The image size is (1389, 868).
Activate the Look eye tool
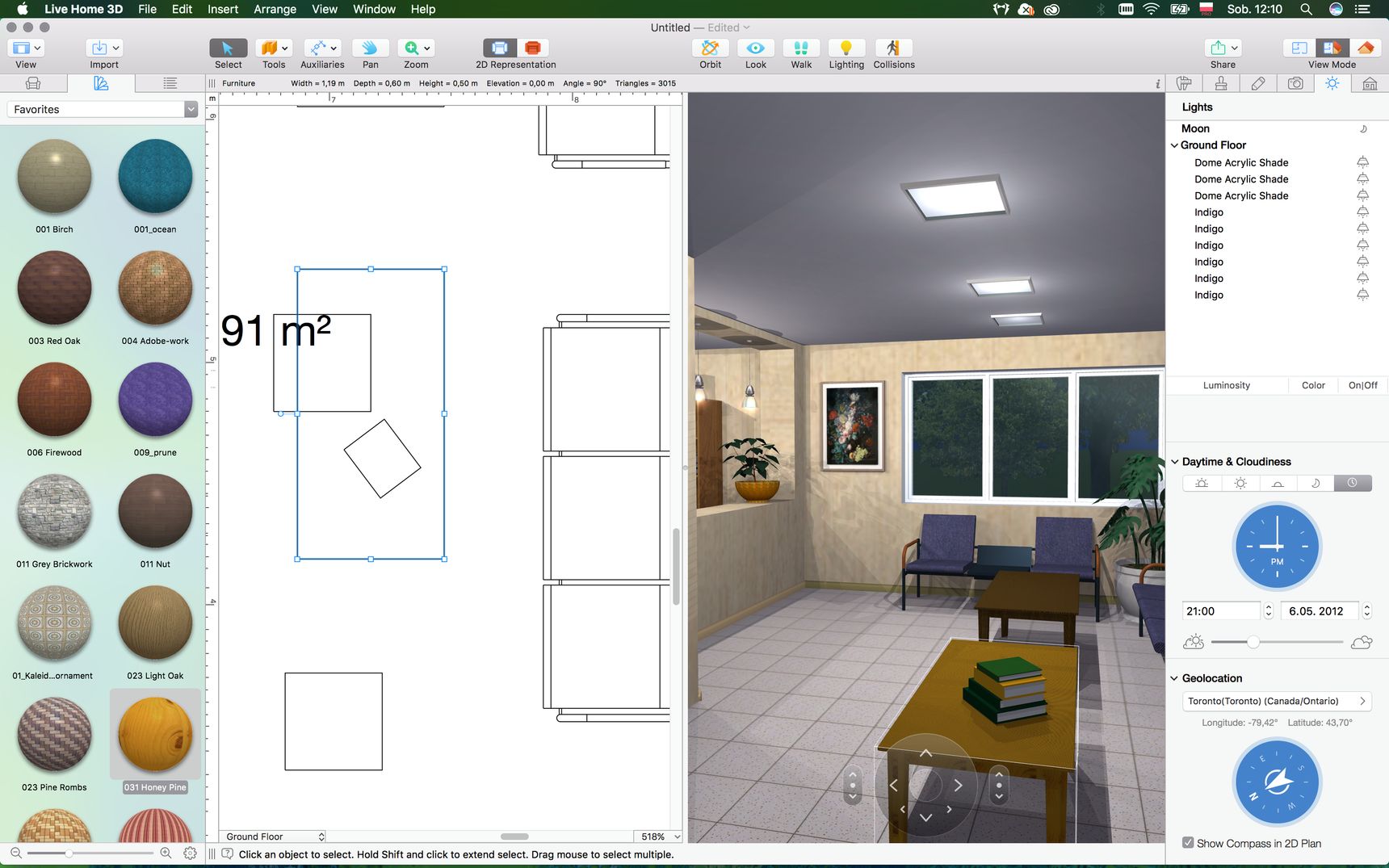(x=756, y=48)
